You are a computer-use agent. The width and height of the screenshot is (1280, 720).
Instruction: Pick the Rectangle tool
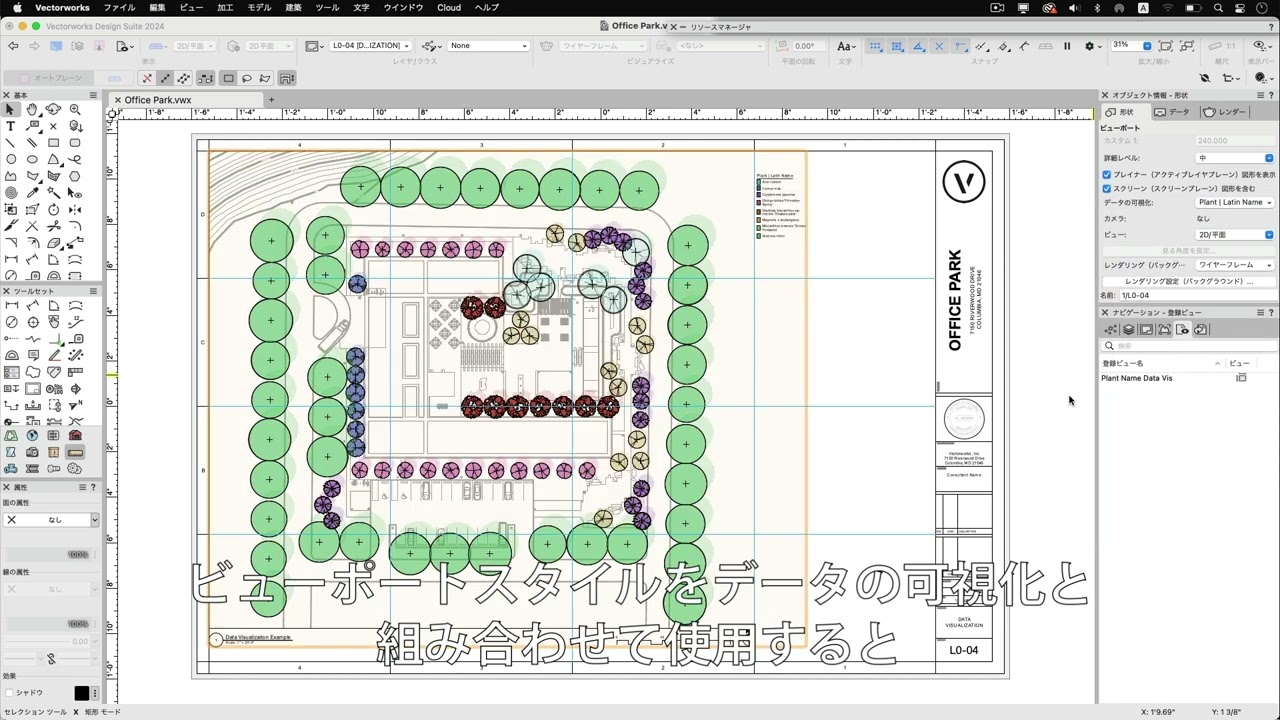(53, 143)
